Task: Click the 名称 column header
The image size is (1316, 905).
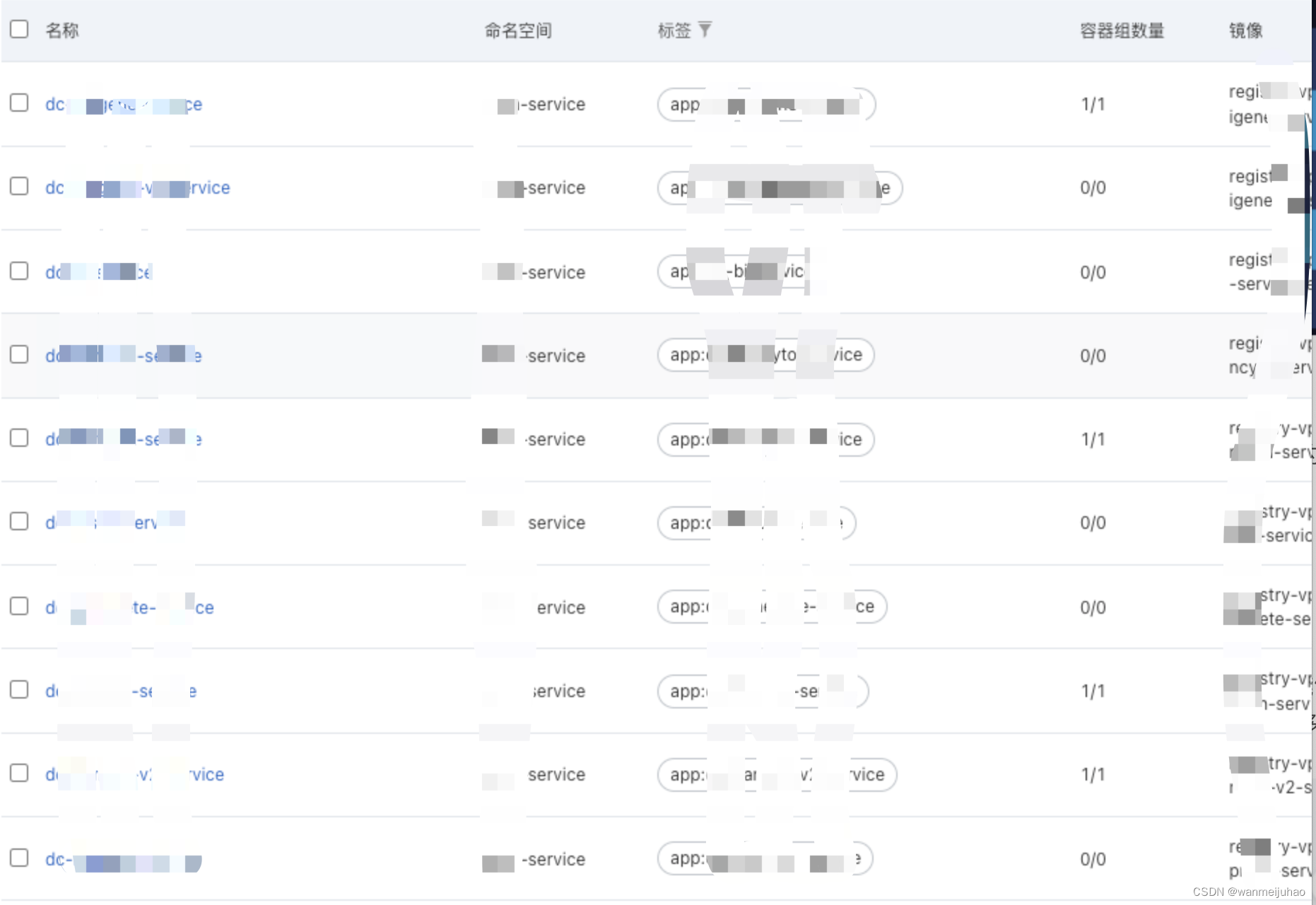Action: tap(62, 30)
